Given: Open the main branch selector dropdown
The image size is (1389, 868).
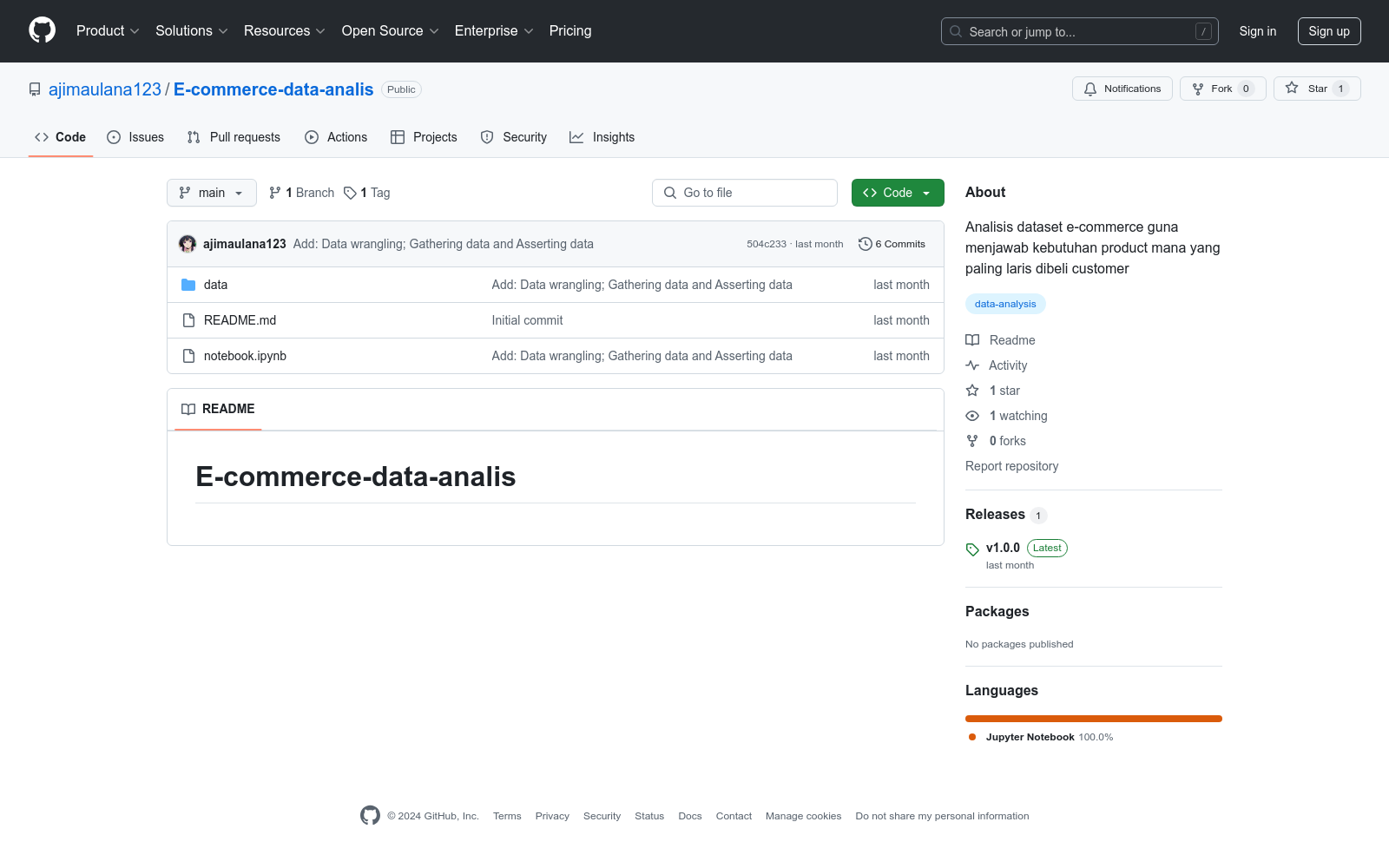Looking at the screenshot, I should [x=212, y=193].
